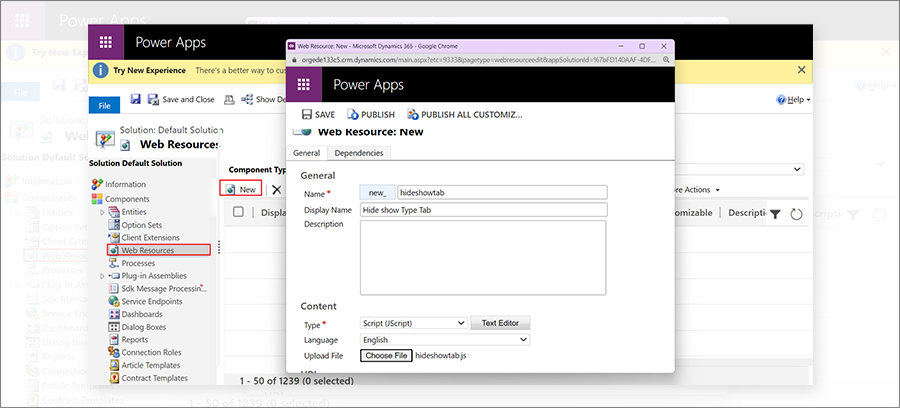
Task: Open the blue File menu in Solution window
Action: point(104,106)
